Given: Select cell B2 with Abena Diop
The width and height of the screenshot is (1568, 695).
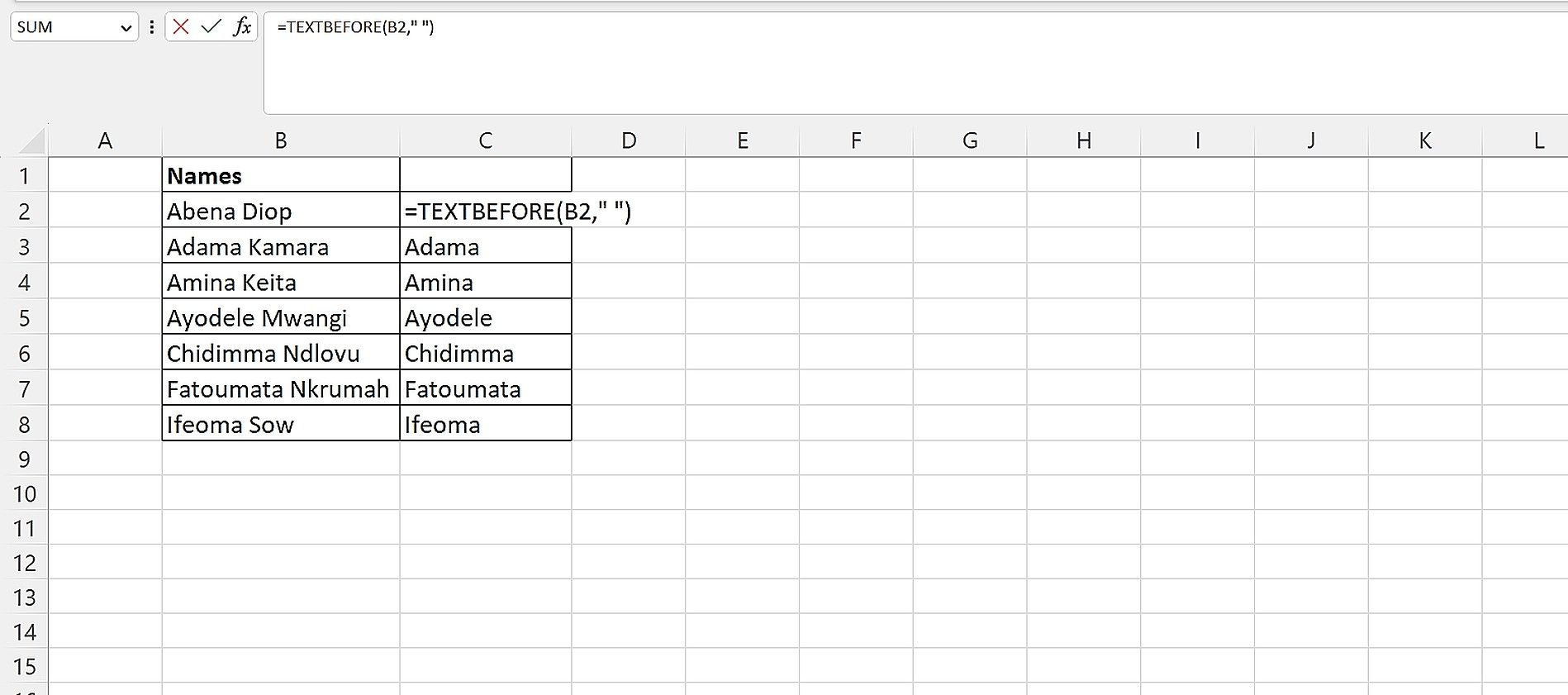Looking at the screenshot, I should (281, 211).
